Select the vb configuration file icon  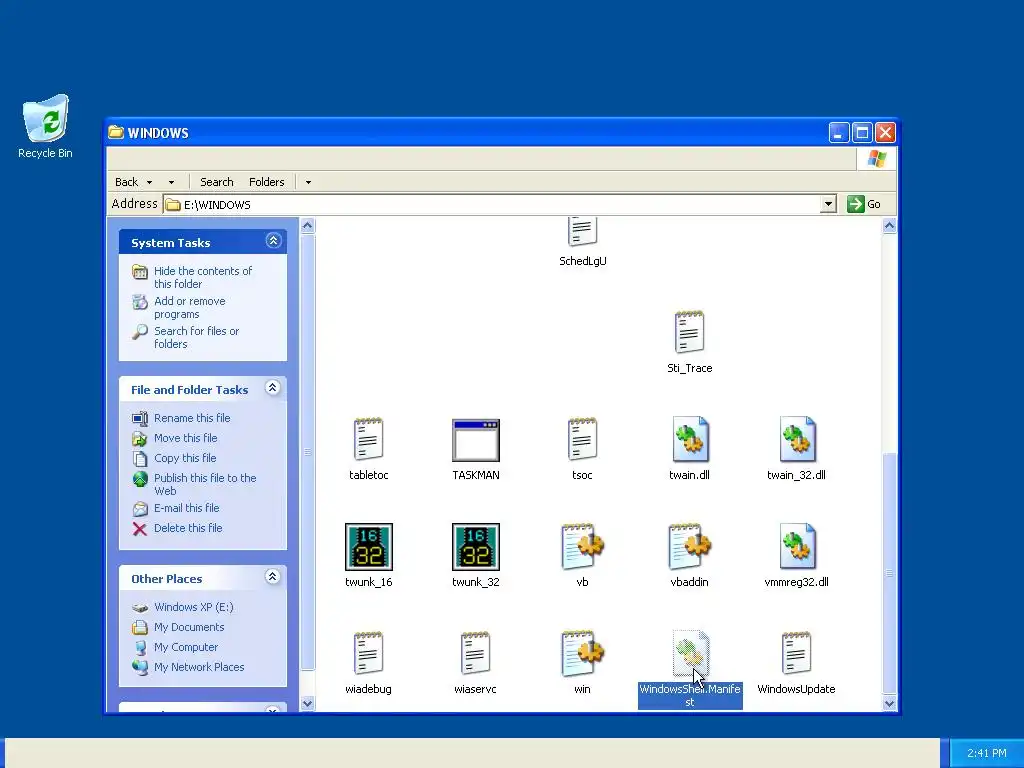click(582, 546)
